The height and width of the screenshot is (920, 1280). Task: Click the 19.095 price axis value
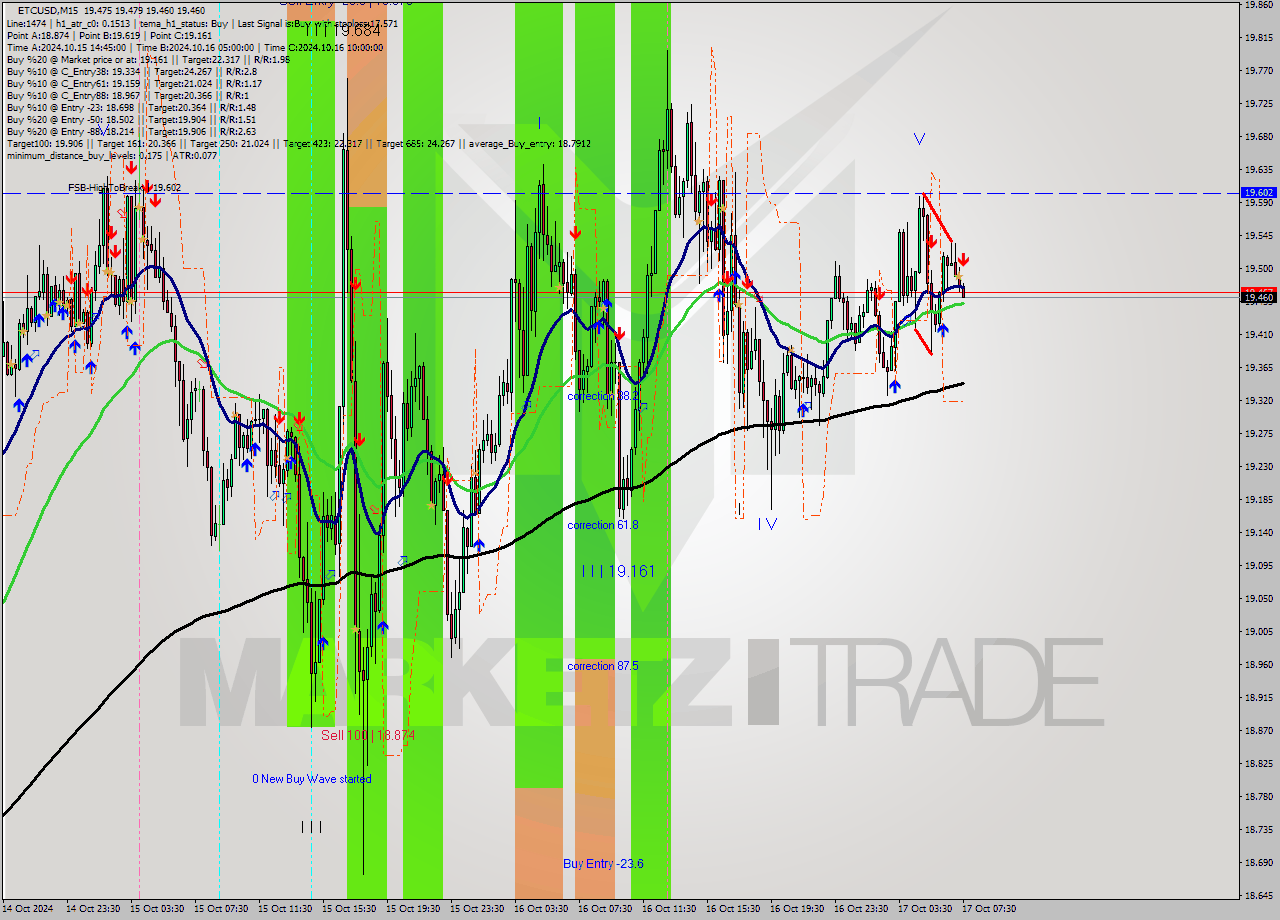[1258, 565]
